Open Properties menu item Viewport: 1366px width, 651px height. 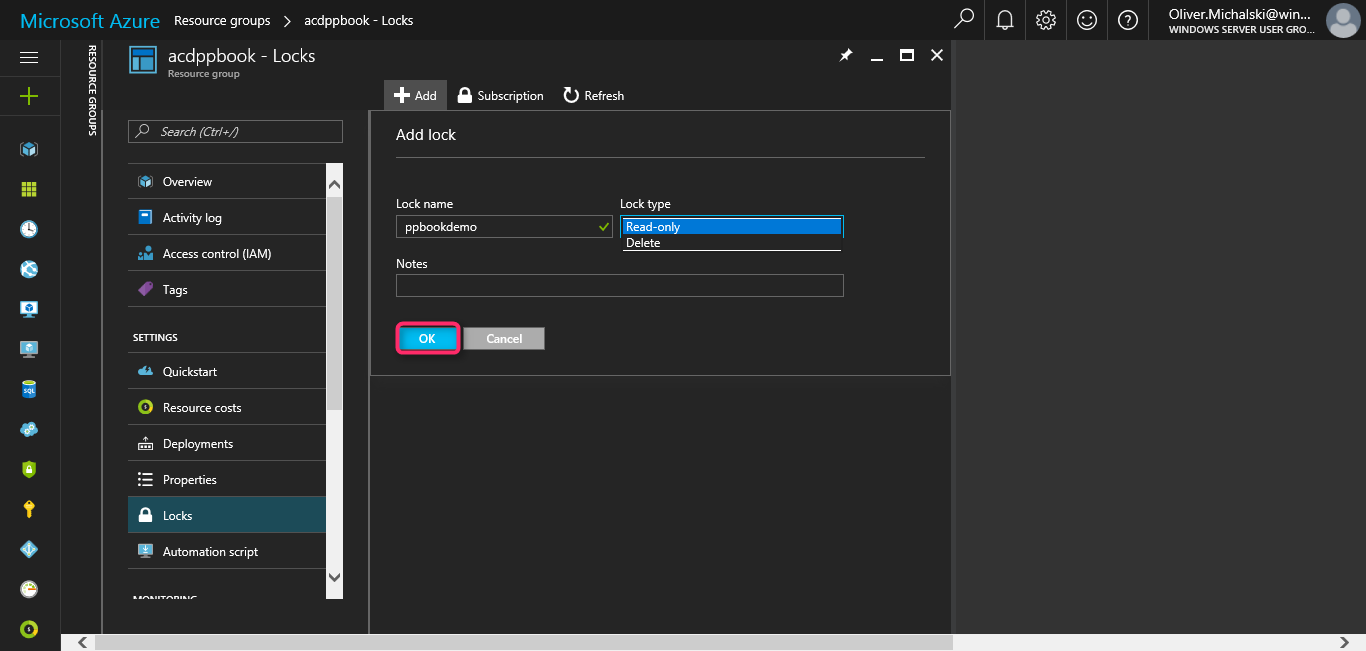(227, 480)
